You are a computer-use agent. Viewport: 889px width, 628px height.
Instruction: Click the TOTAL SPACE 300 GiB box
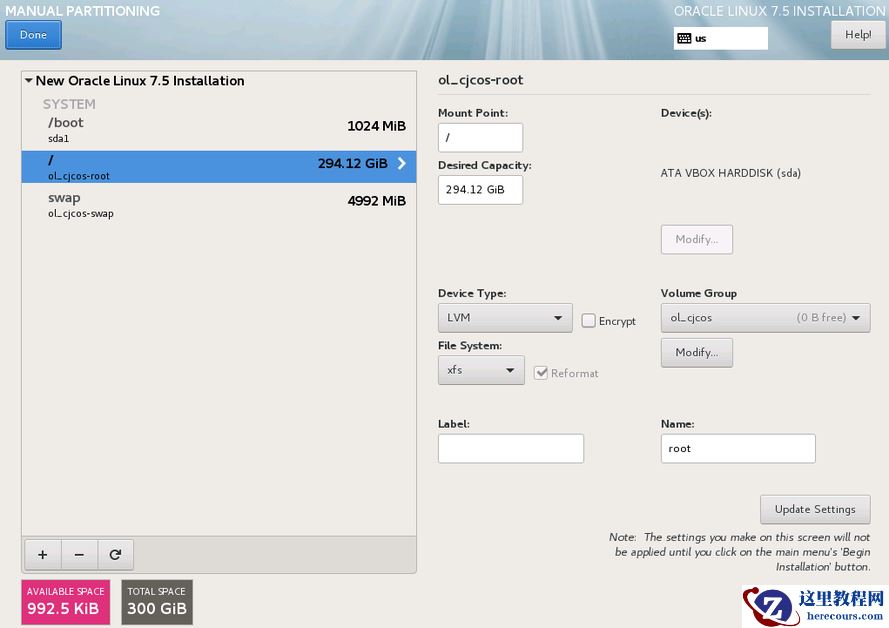(x=157, y=602)
